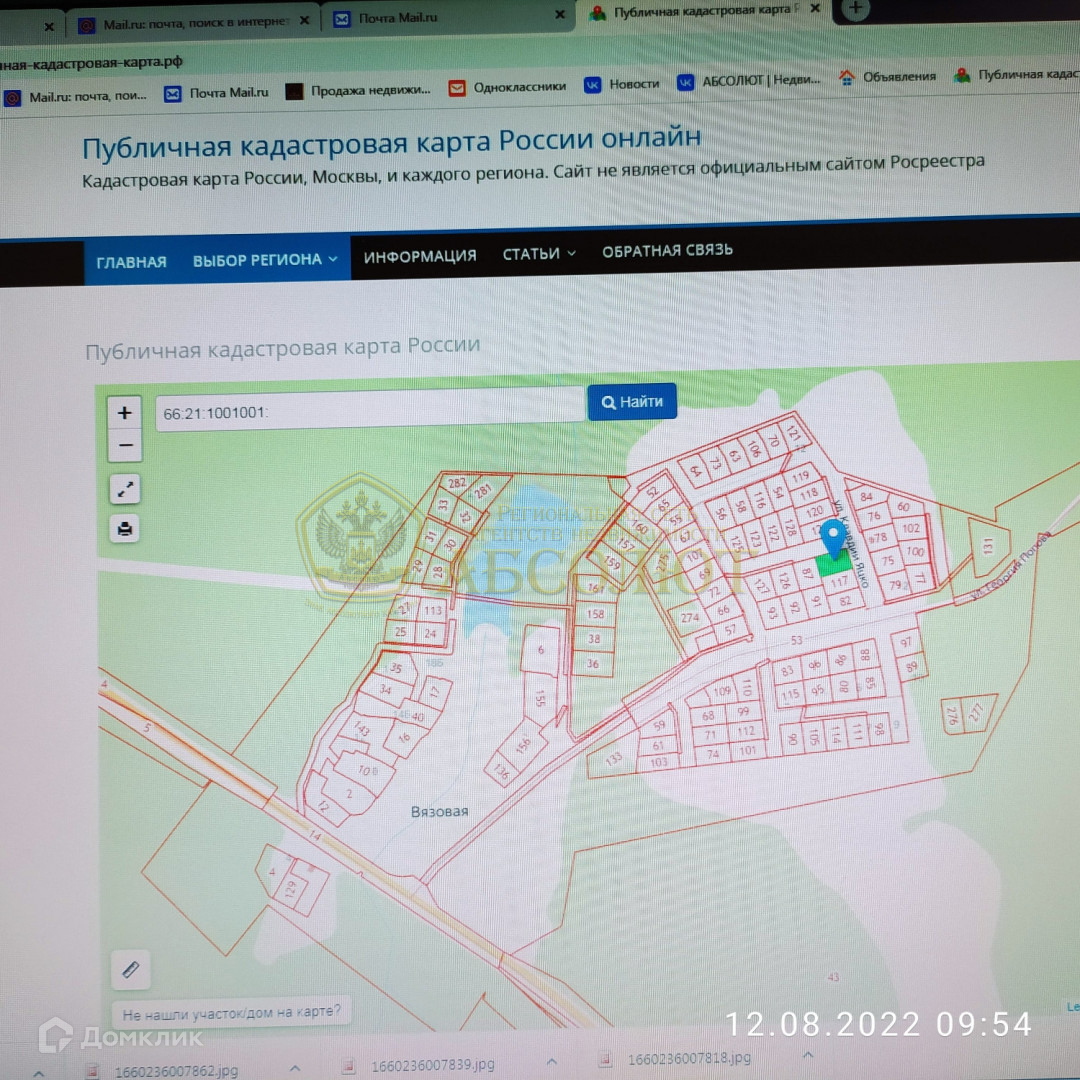Select Публичная кадастровая карта browser tab
Viewport: 1080px width, 1080px height.
click(x=701, y=11)
